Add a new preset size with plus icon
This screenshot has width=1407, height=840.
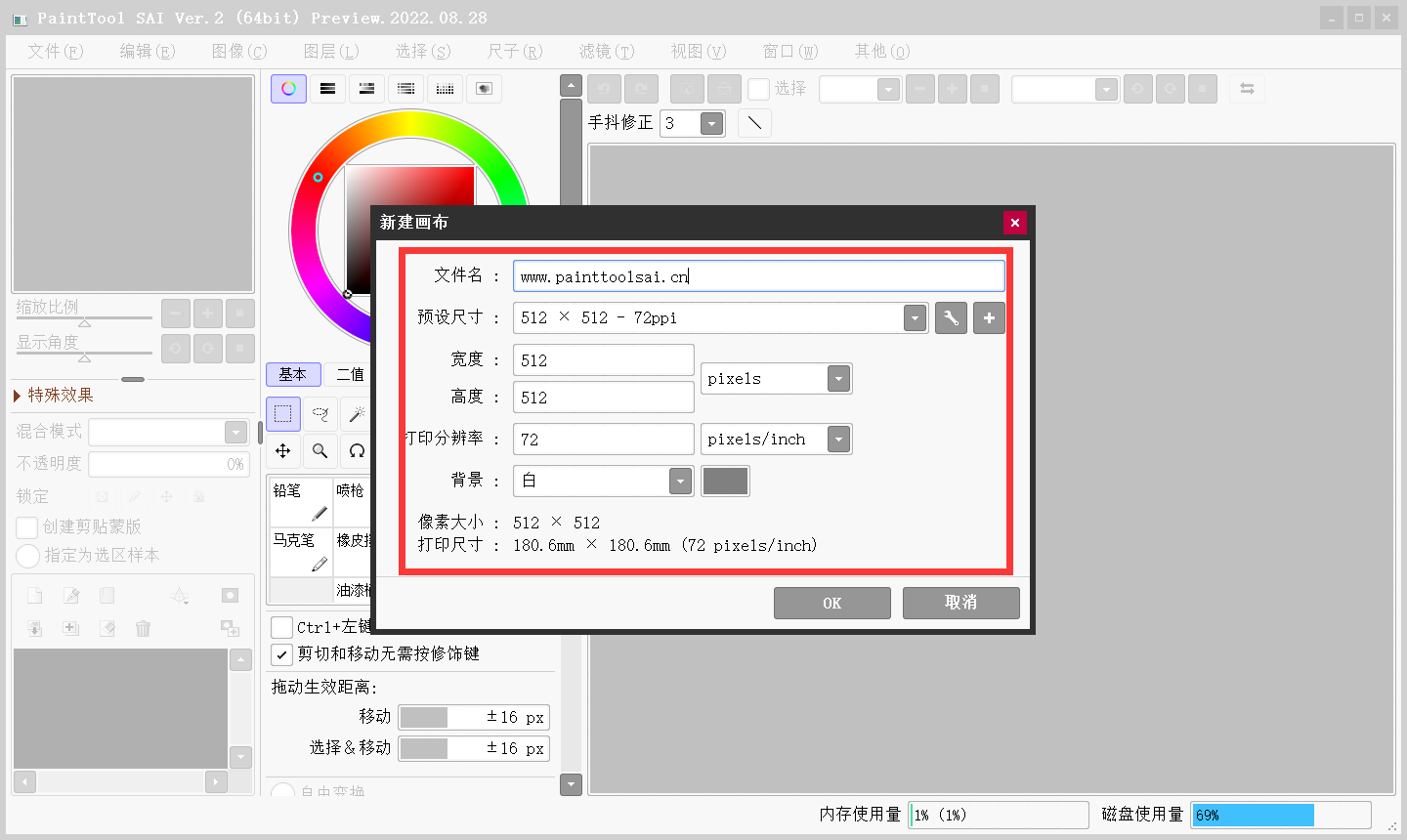pos(989,317)
